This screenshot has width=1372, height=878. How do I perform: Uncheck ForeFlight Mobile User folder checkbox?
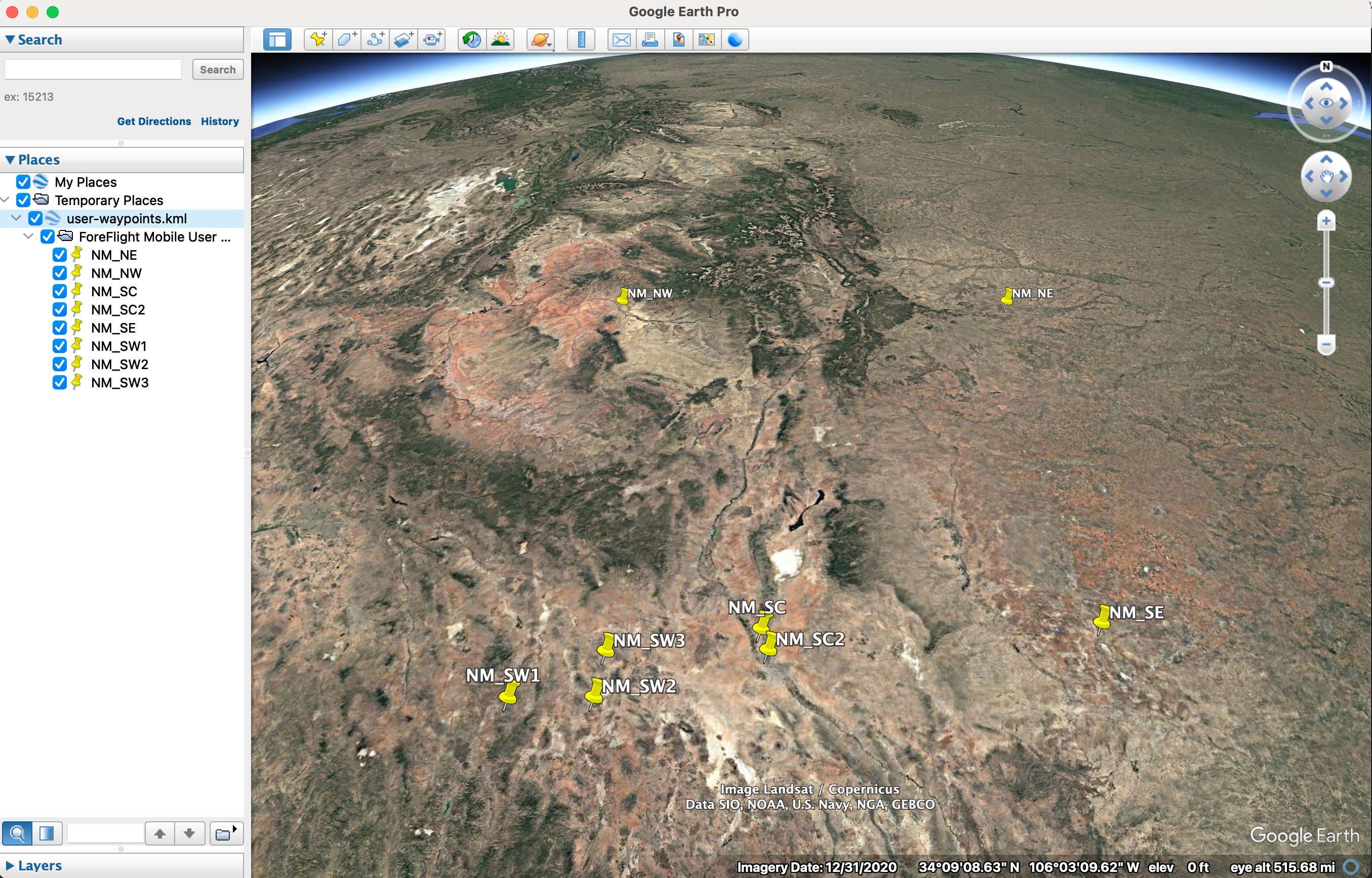click(48, 236)
